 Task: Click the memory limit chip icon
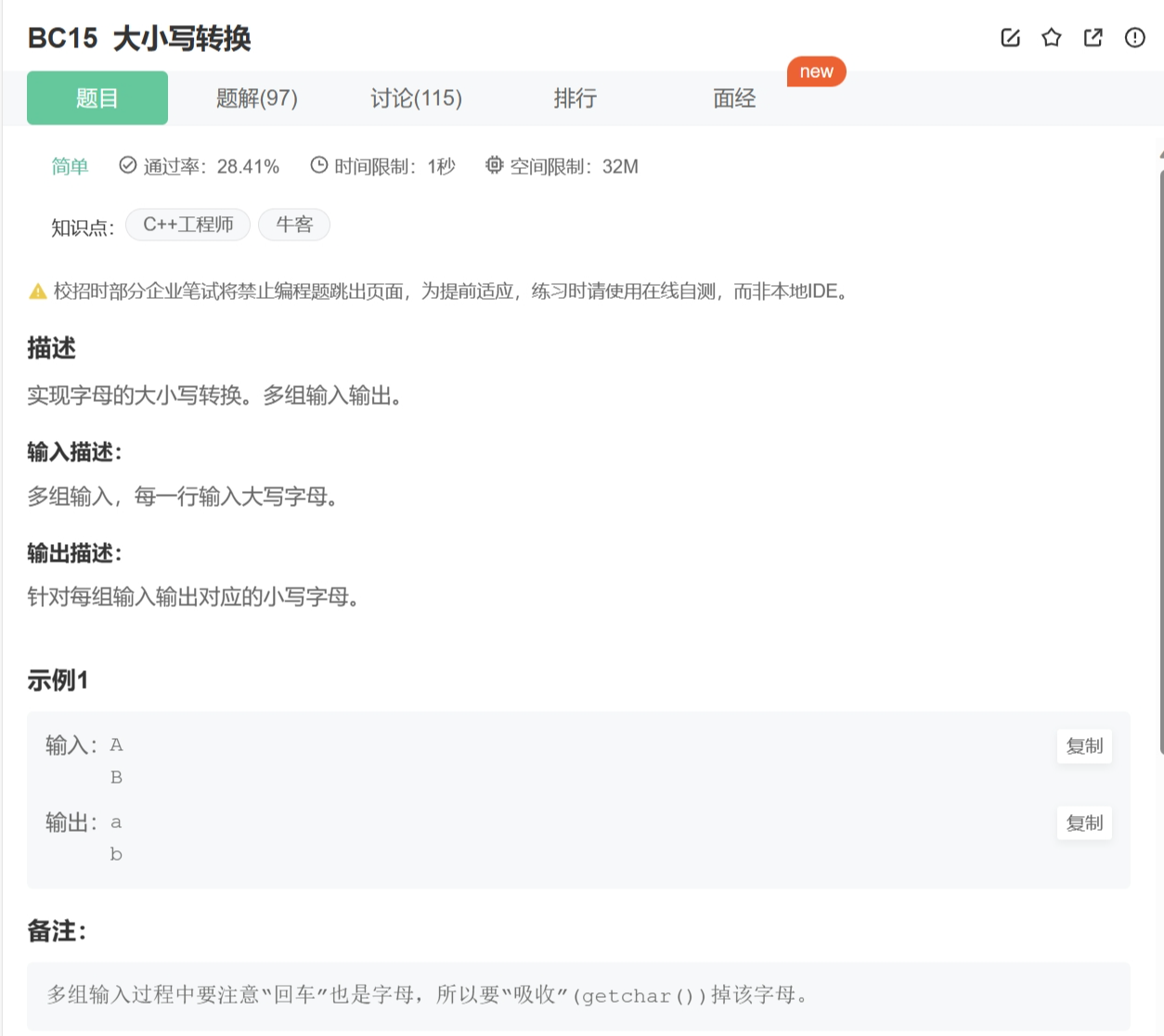tap(494, 165)
